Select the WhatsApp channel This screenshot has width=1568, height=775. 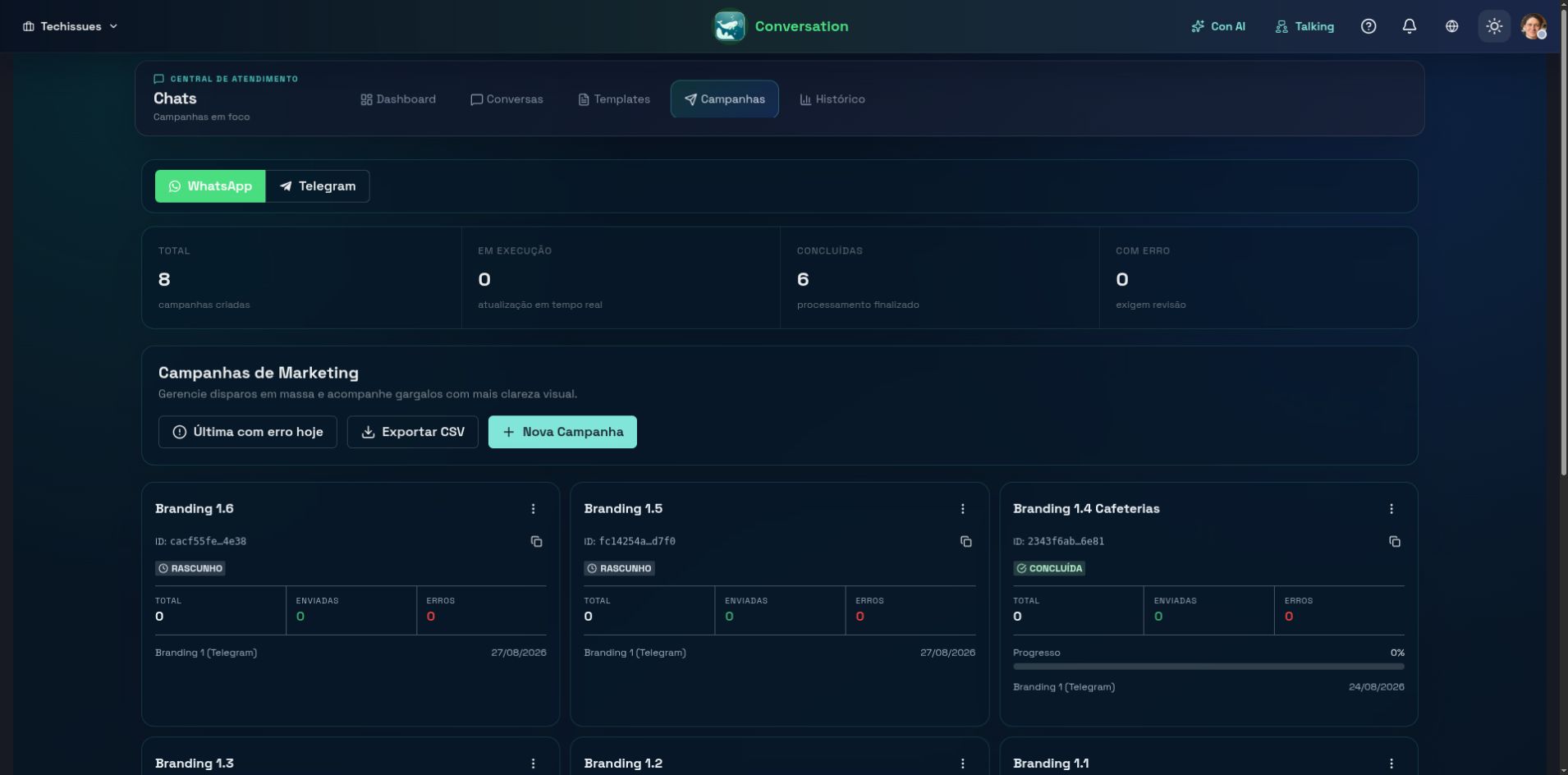(x=210, y=186)
